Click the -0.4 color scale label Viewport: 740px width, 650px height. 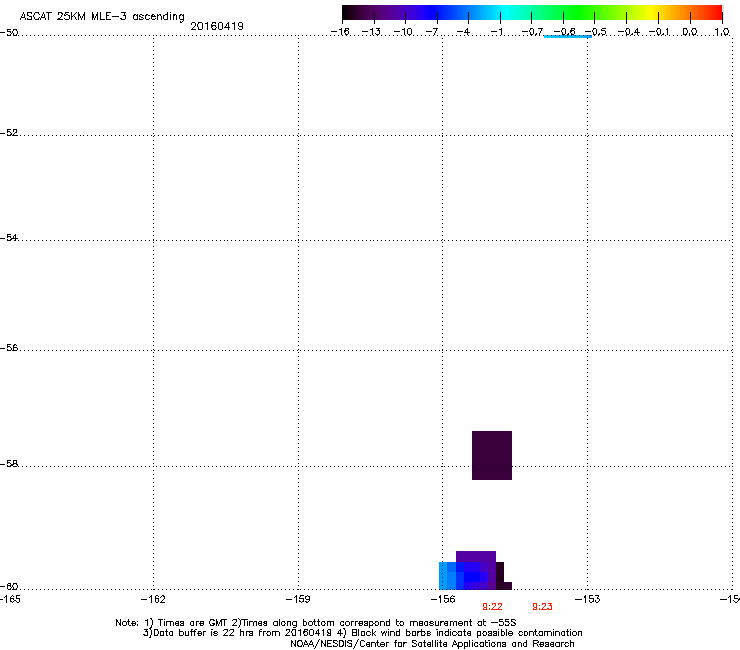tap(629, 32)
